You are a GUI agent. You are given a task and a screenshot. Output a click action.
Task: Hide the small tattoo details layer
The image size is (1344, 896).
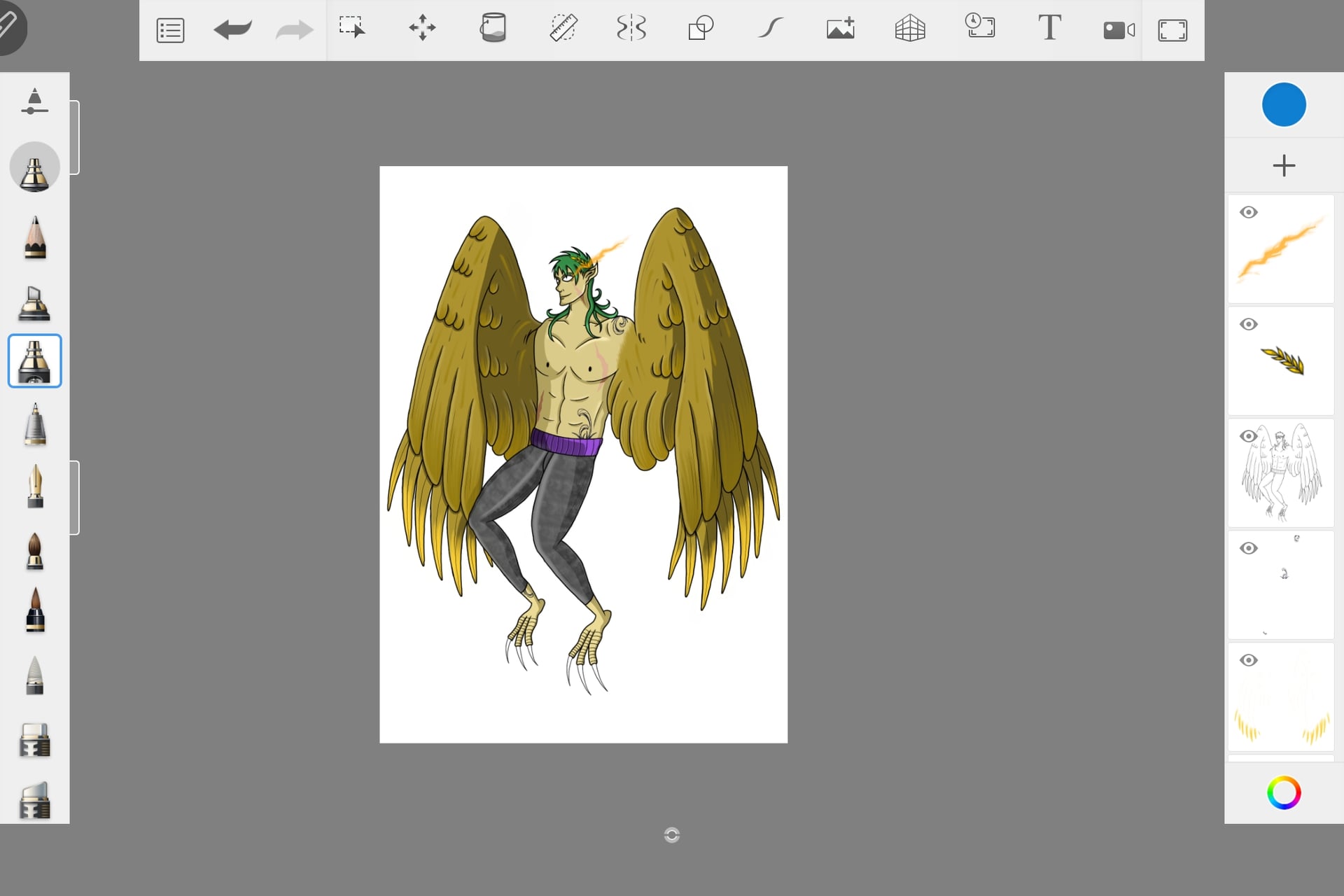tap(1249, 548)
